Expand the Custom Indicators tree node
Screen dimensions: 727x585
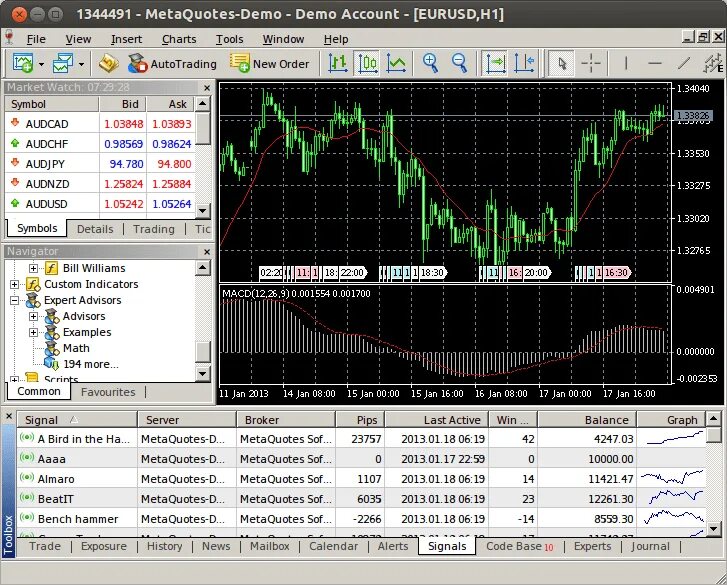(x=14, y=284)
